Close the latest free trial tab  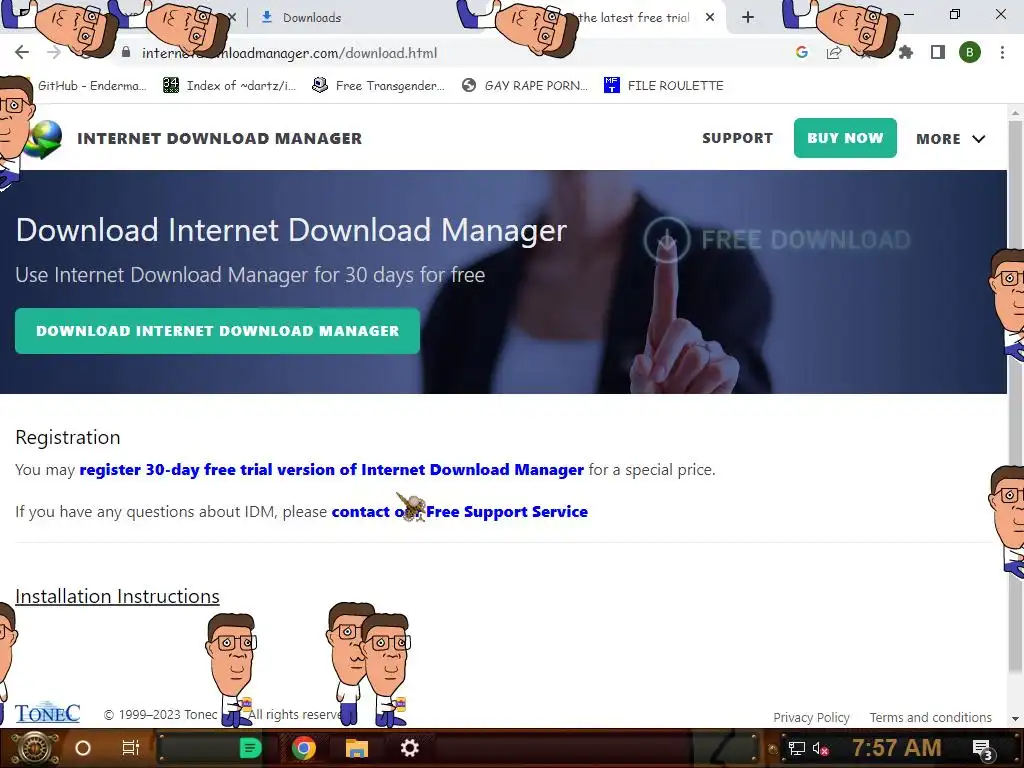[x=710, y=18]
